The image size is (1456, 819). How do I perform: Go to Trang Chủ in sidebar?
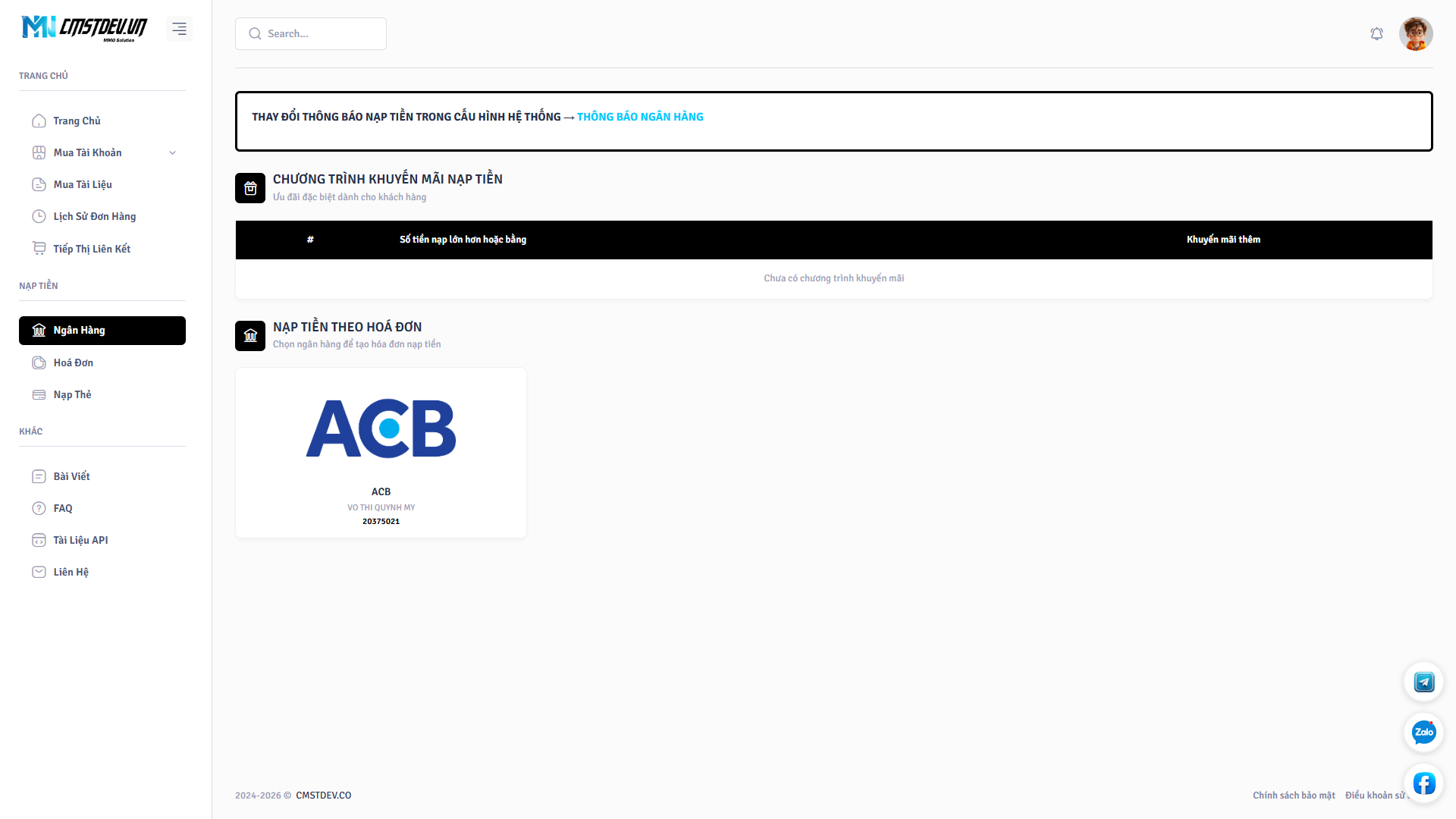pos(77,121)
